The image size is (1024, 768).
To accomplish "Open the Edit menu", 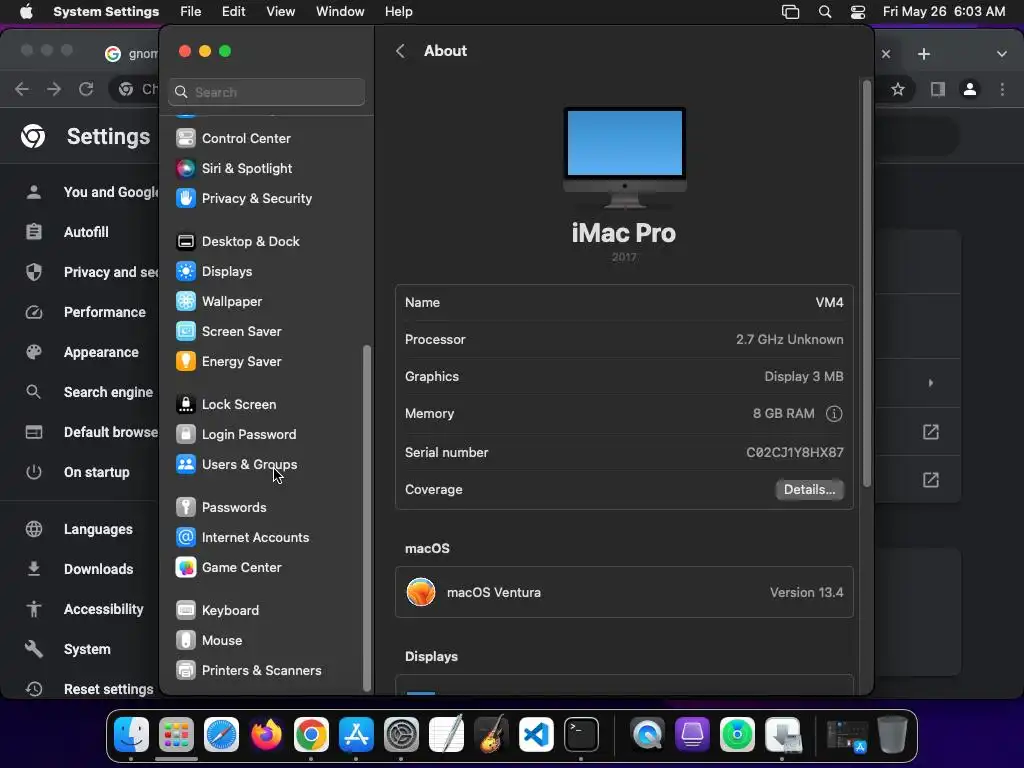I will click(233, 12).
